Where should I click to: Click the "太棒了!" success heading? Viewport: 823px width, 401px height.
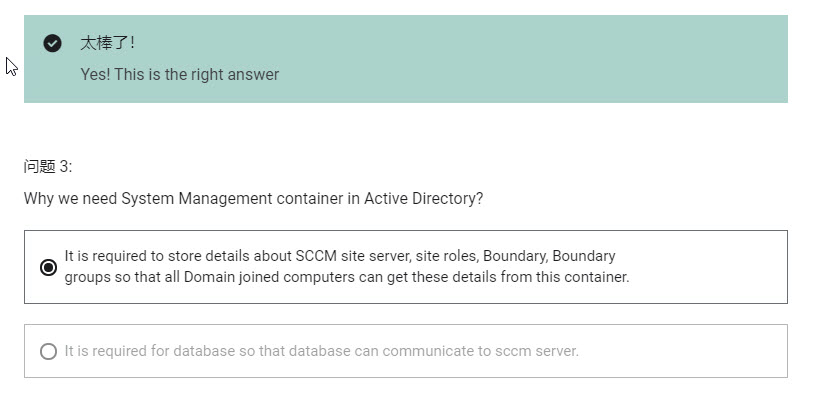pos(107,43)
